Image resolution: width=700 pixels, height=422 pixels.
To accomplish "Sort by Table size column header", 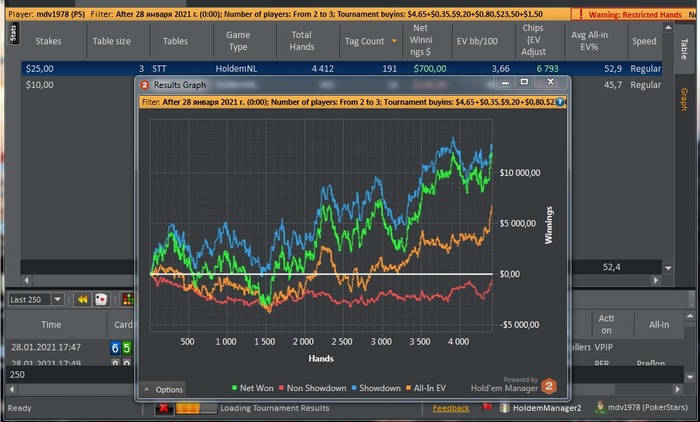I will (112, 41).
